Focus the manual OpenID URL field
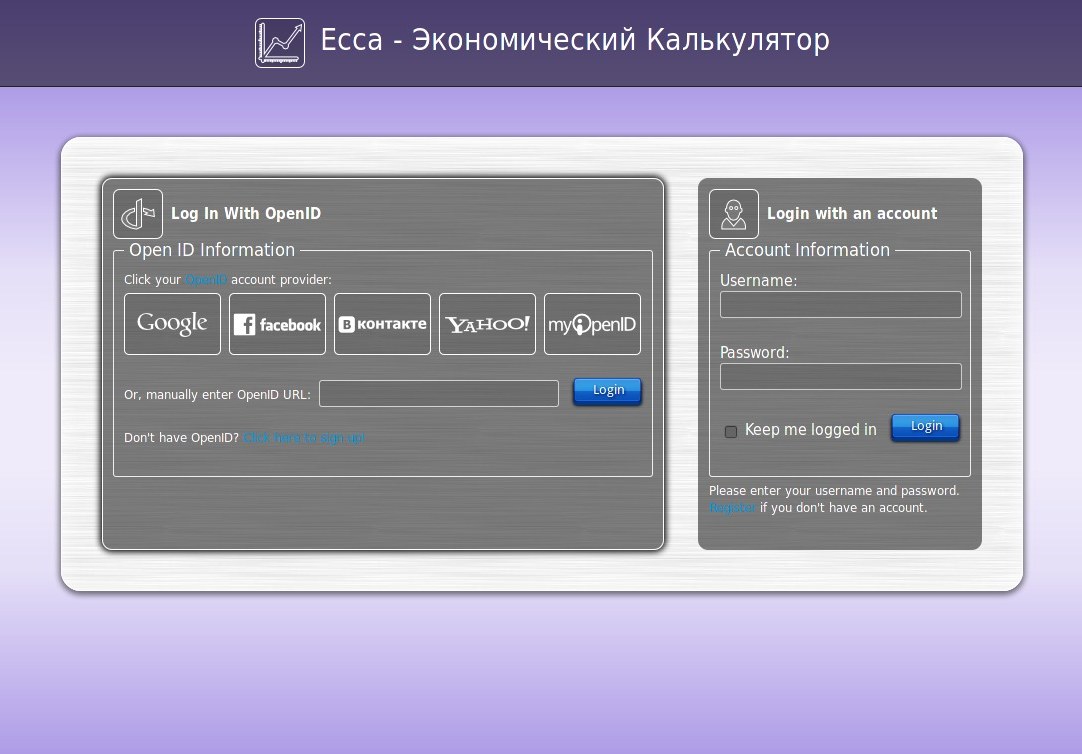 pyautogui.click(x=439, y=393)
